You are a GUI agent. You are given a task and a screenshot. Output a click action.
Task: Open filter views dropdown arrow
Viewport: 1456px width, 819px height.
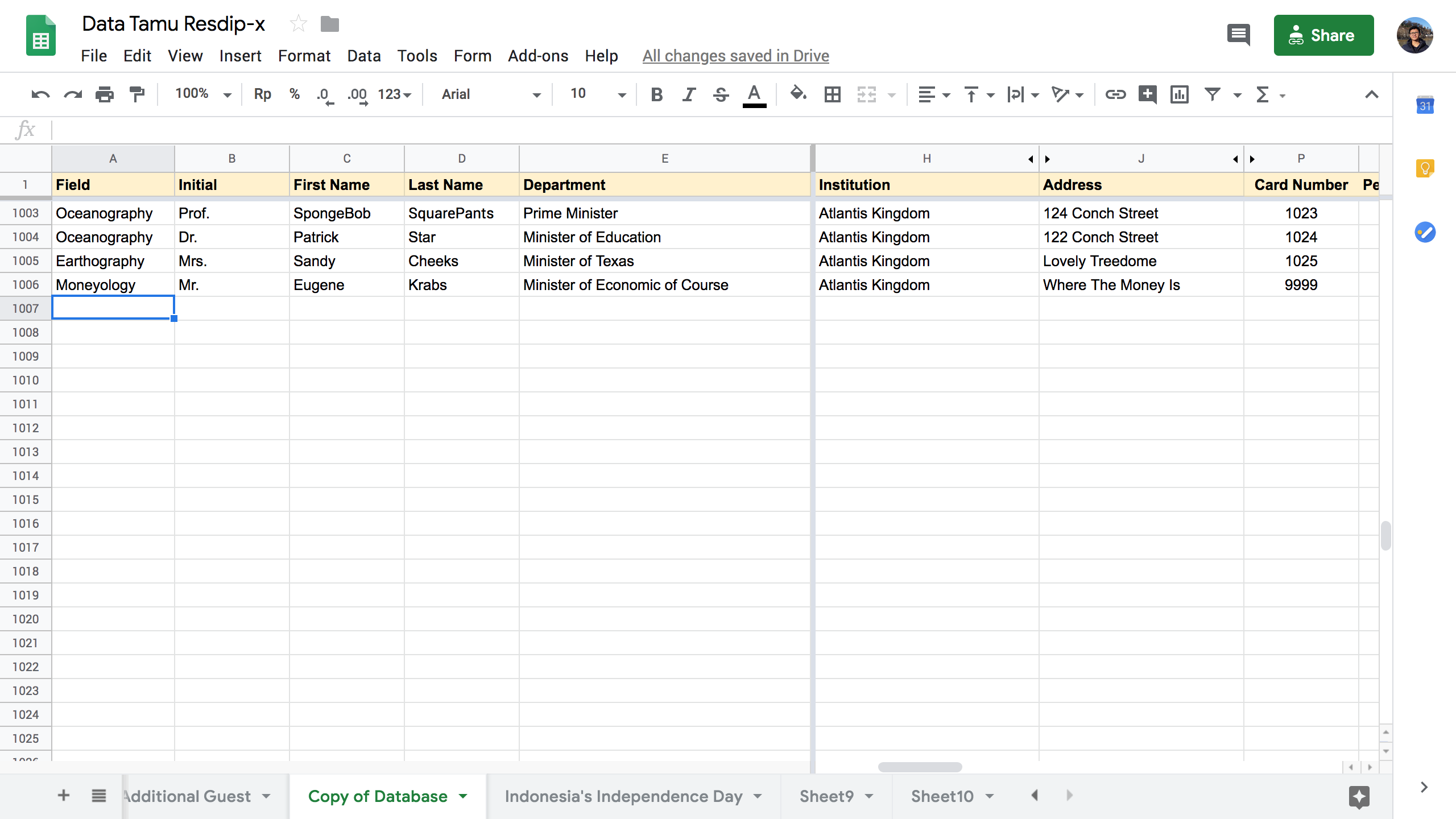click(x=1238, y=96)
